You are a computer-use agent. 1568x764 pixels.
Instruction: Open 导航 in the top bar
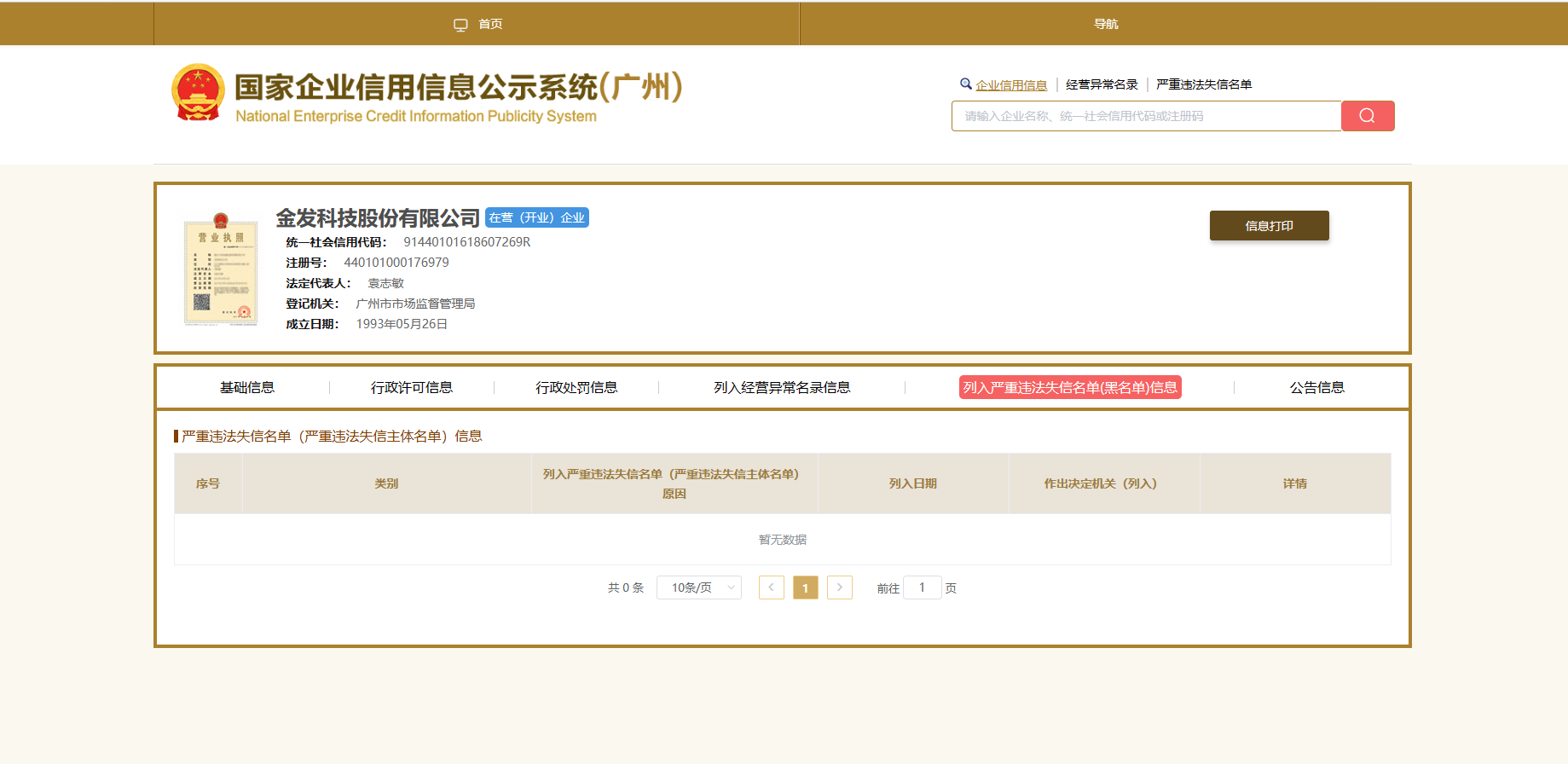click(1106, 24)
